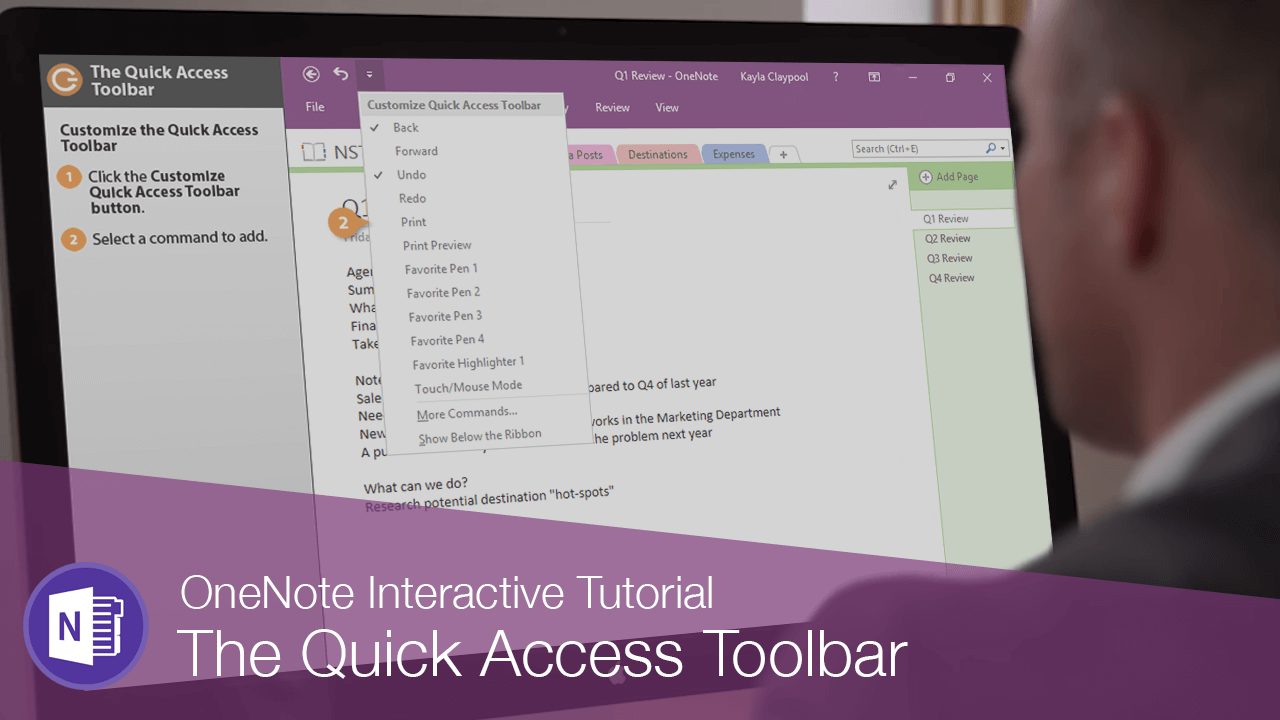Click the Help question mark icon
Image resolution: width=1280 pixels, height=720 pixels.
tap(836, 77)
